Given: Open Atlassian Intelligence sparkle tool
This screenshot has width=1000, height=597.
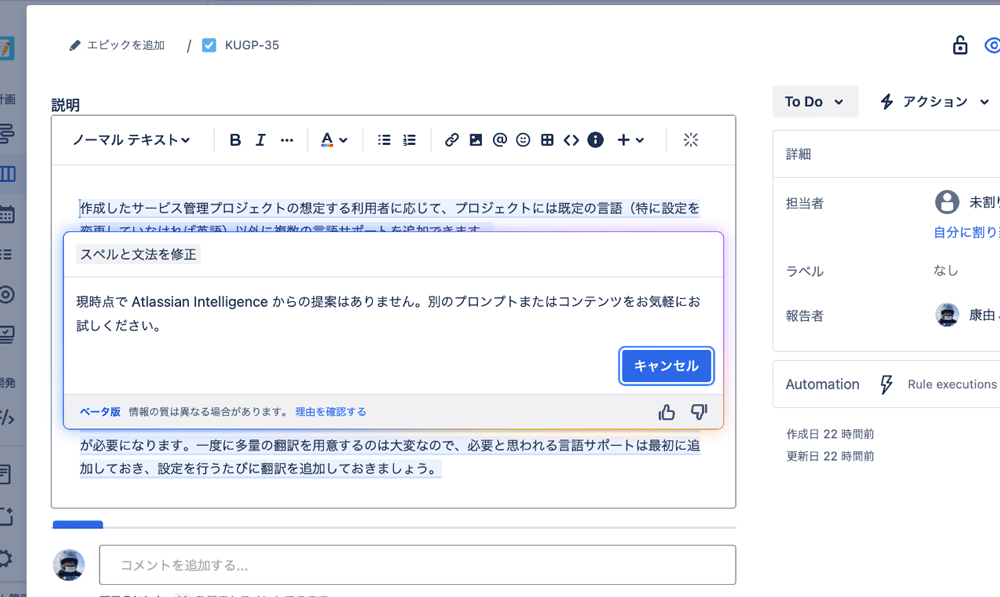Looking at the screenshot, I should (x=691, y=140).
